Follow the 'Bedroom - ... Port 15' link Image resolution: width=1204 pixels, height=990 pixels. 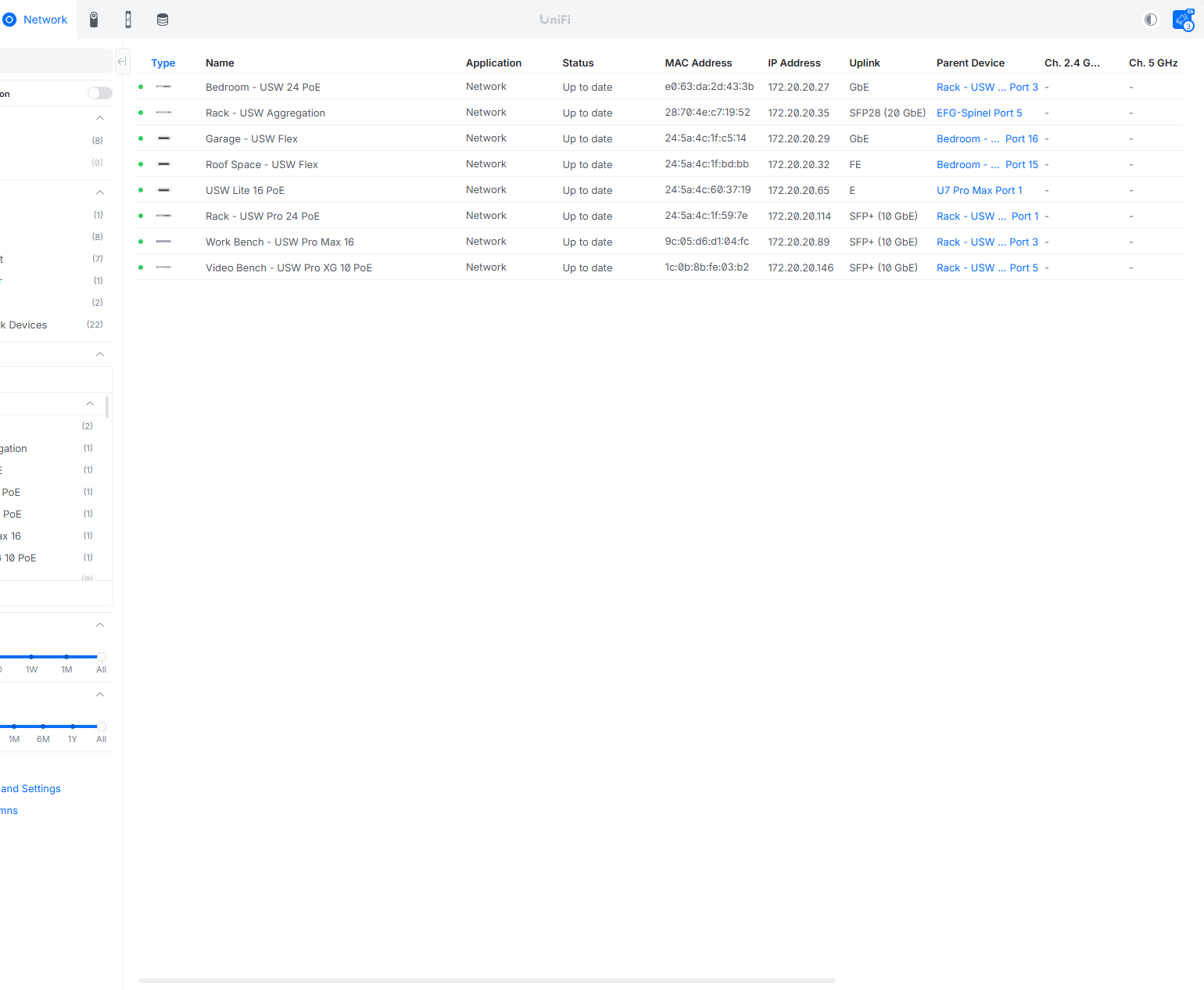987,165
